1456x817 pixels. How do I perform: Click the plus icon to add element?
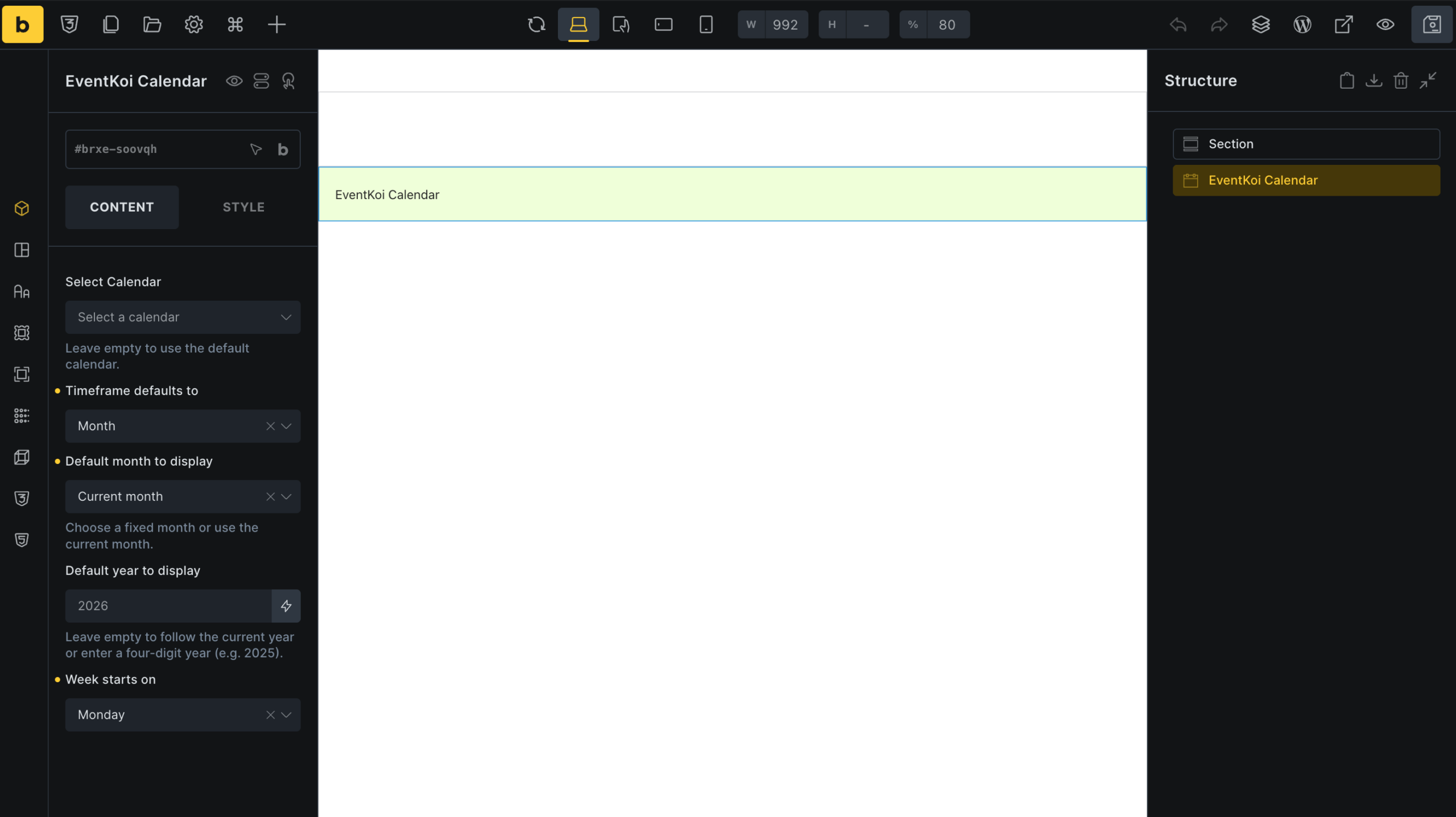click(x=276, y=24)
